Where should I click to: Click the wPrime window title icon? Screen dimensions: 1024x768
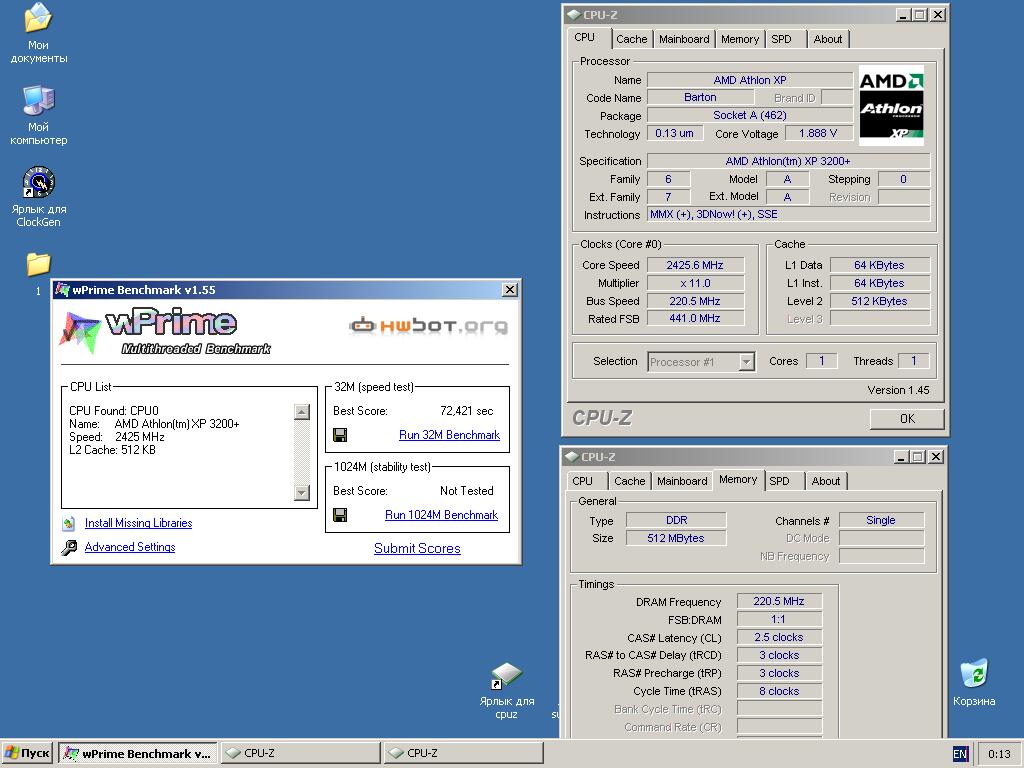62,289
